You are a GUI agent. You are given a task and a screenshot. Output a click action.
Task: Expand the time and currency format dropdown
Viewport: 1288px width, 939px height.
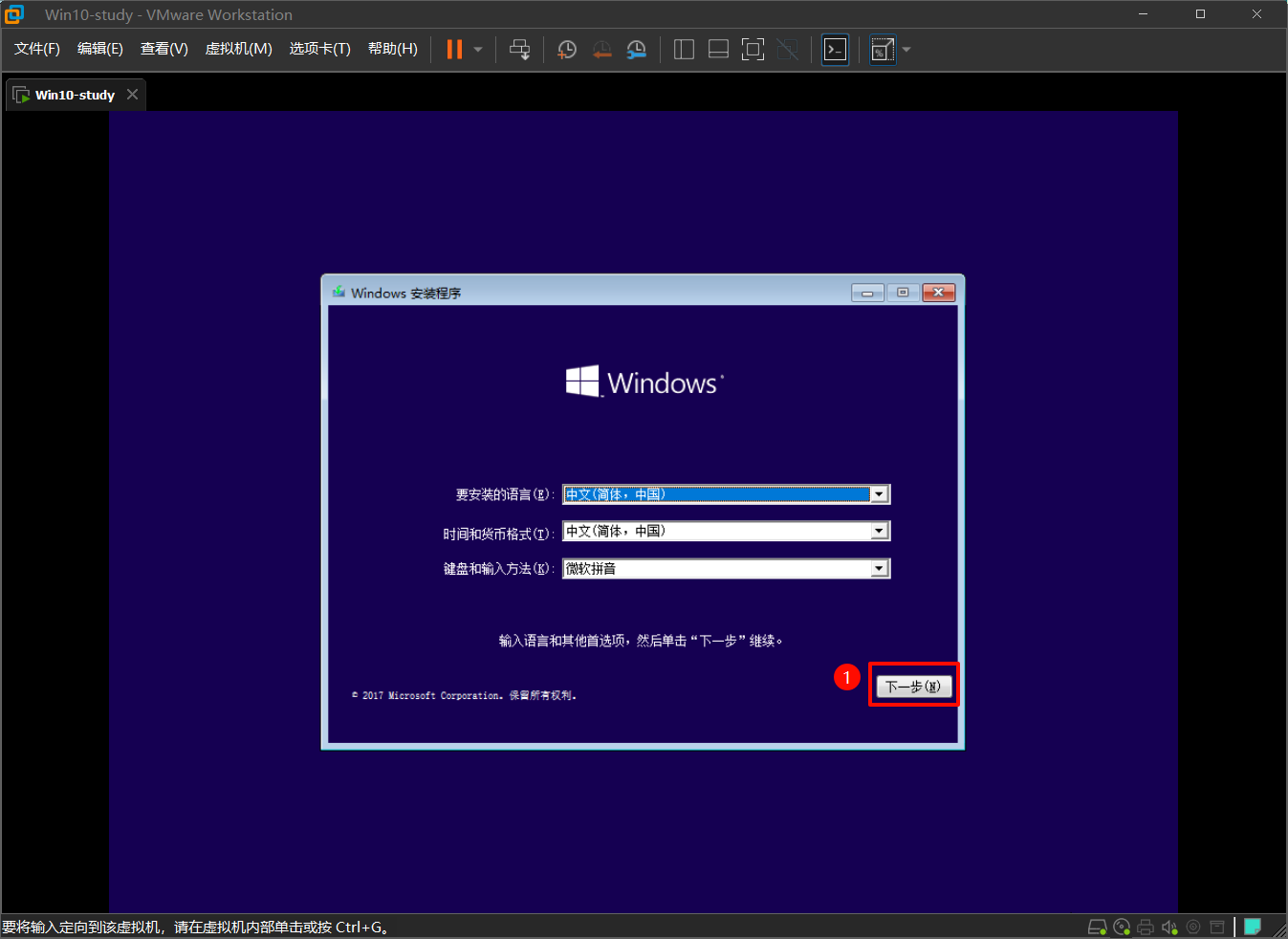pyautogui.click(x=879, y=532)
